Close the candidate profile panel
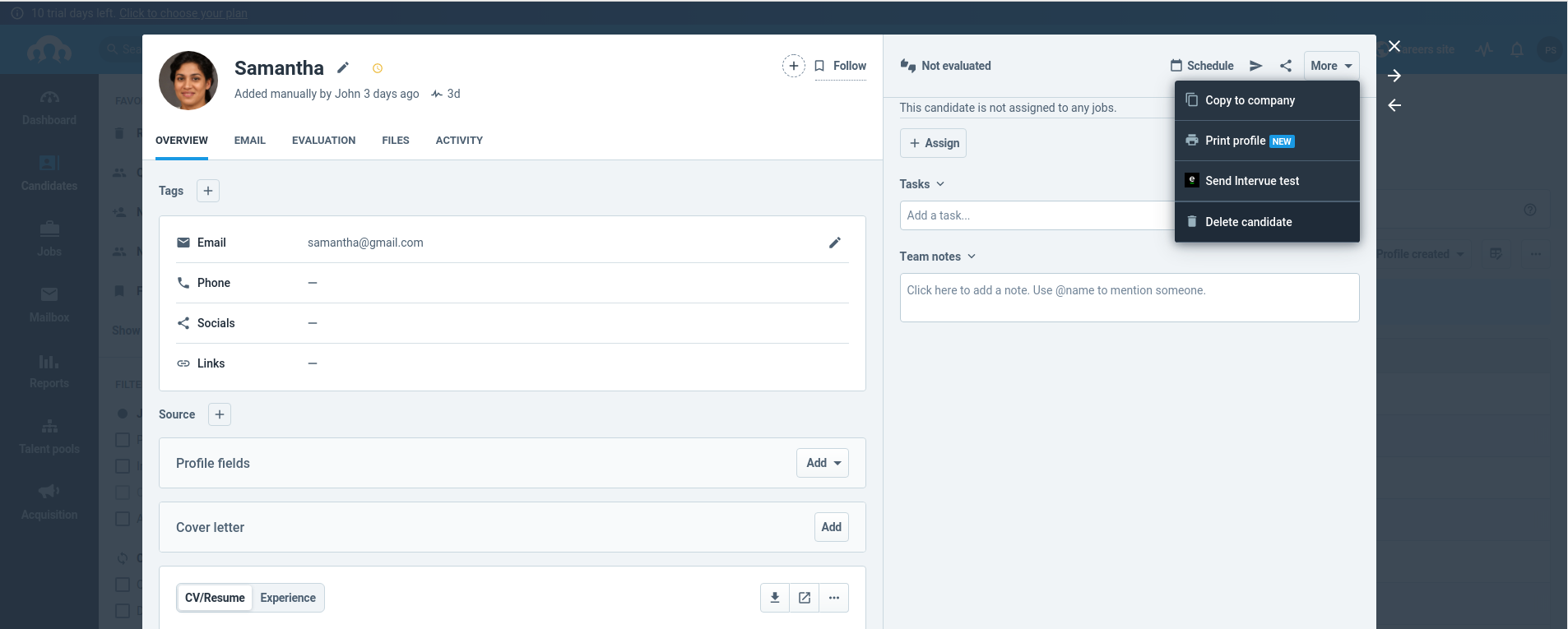 (1394, 46)
